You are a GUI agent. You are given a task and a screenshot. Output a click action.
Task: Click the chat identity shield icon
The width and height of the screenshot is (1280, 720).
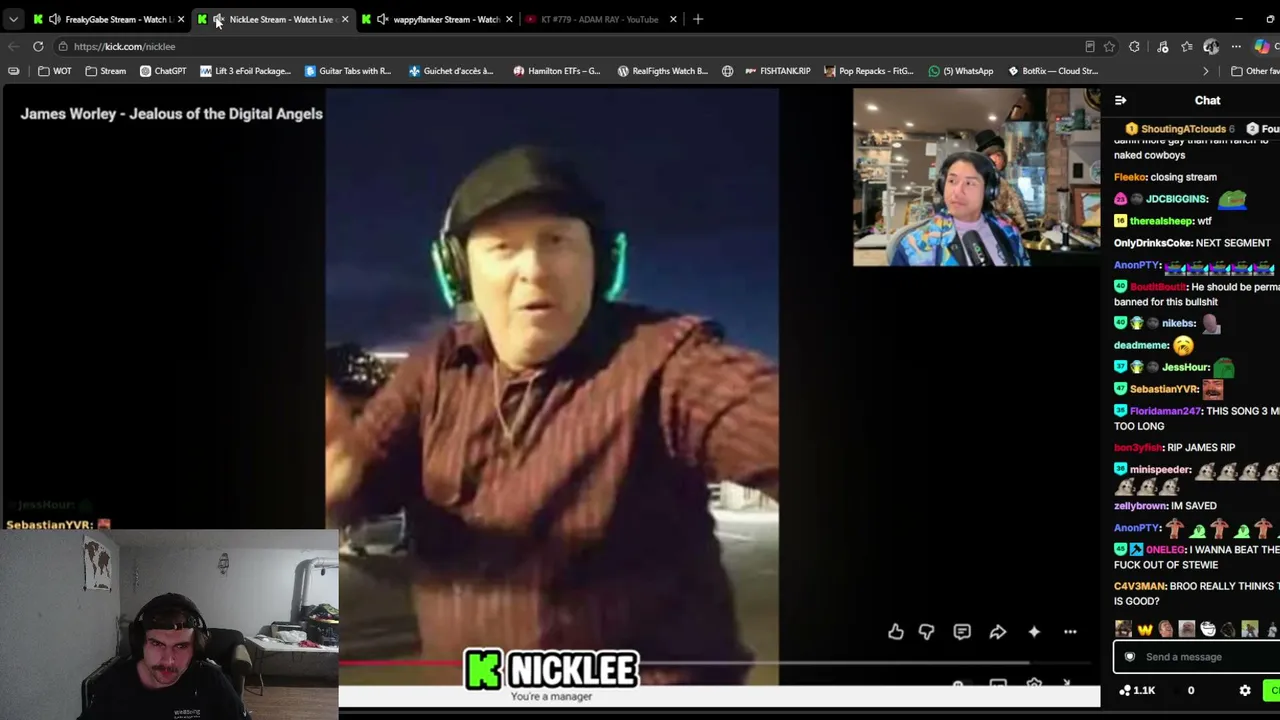tap(1130, 657)
